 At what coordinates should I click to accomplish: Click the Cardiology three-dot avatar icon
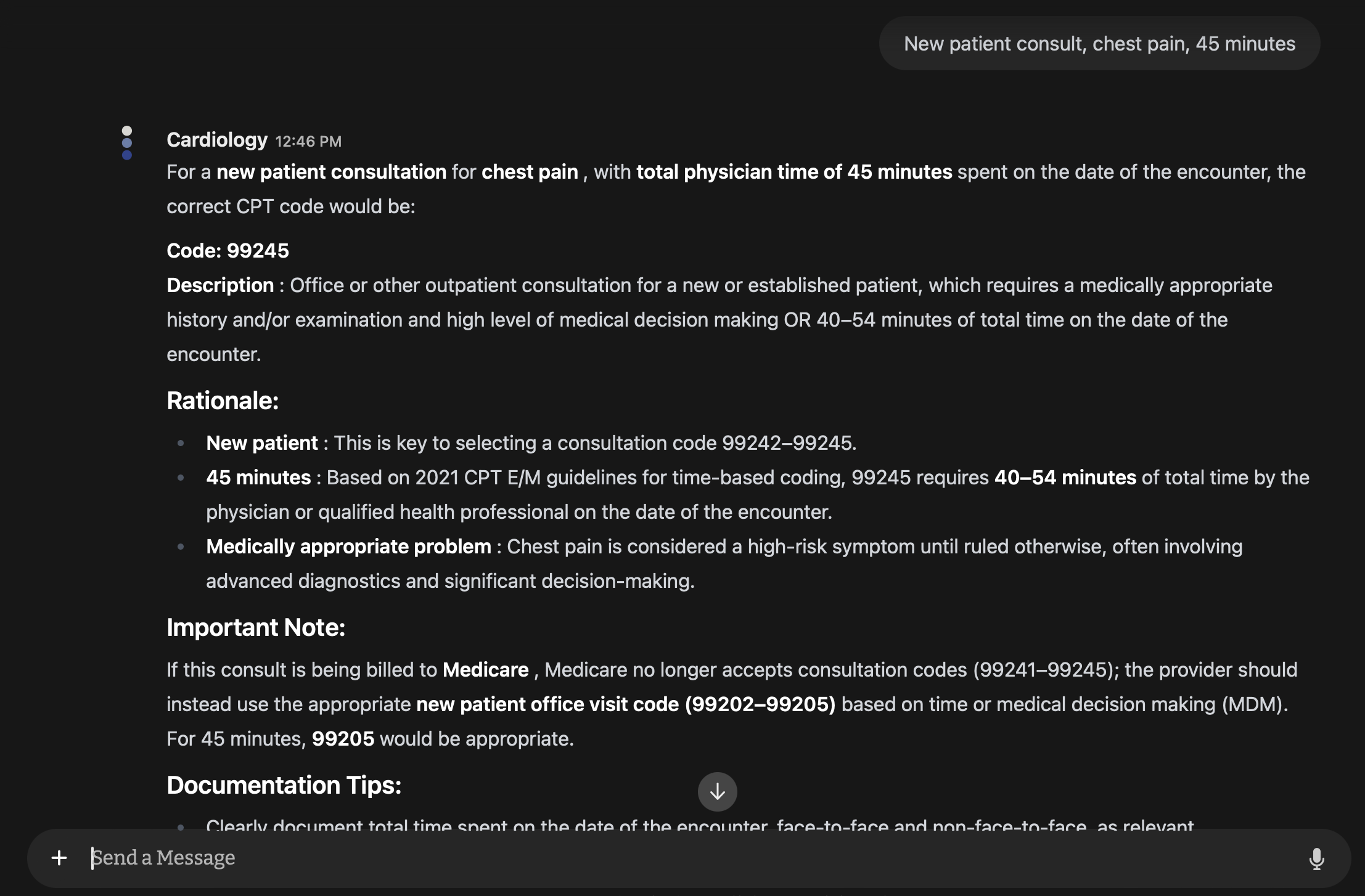(x=127, y=143)
